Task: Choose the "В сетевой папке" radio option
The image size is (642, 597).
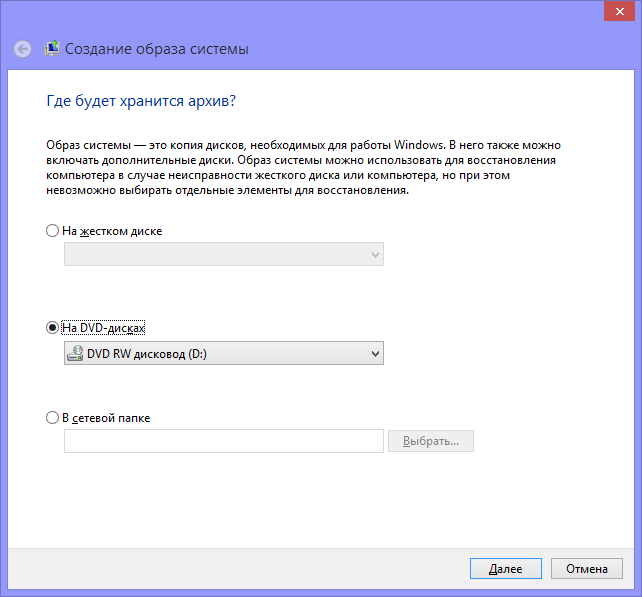Action: [53, 418]
